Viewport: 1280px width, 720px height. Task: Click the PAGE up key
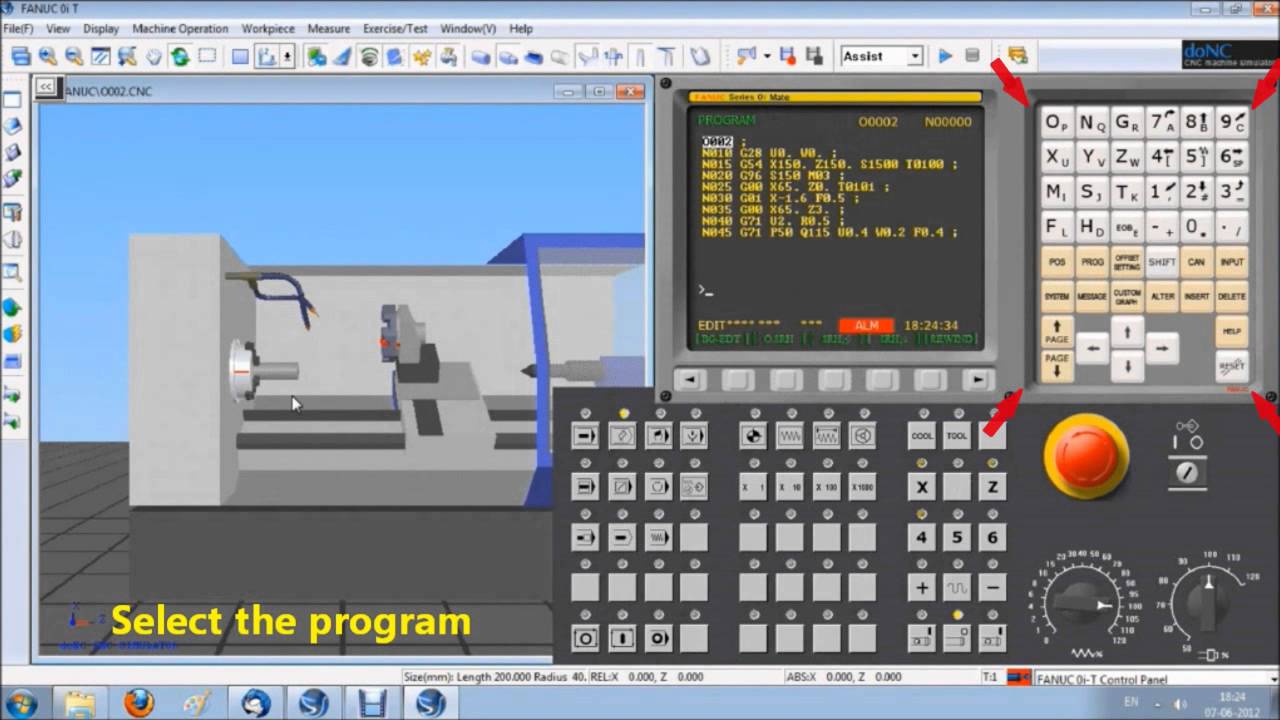point(1057,332)
